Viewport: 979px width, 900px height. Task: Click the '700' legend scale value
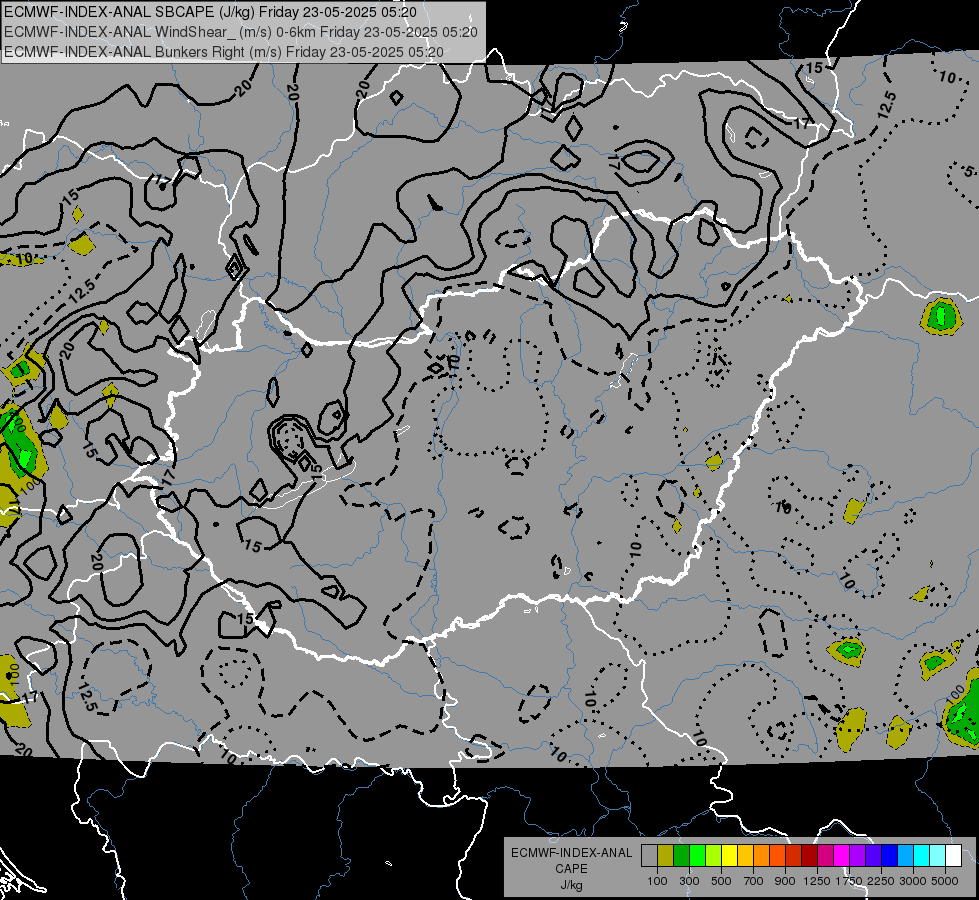(x=754, y=881)
